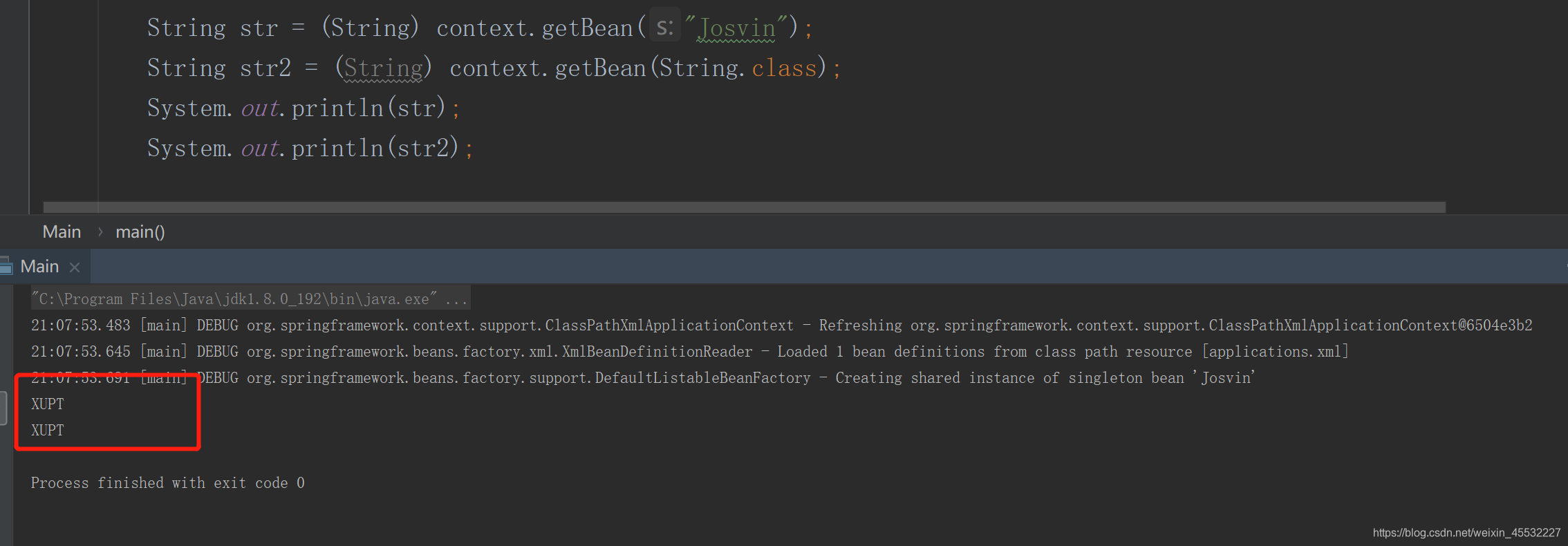Click println(str) in the code
Image resolution: width=1568 pixels, height=546 pixels.
[x=368, y=109]
